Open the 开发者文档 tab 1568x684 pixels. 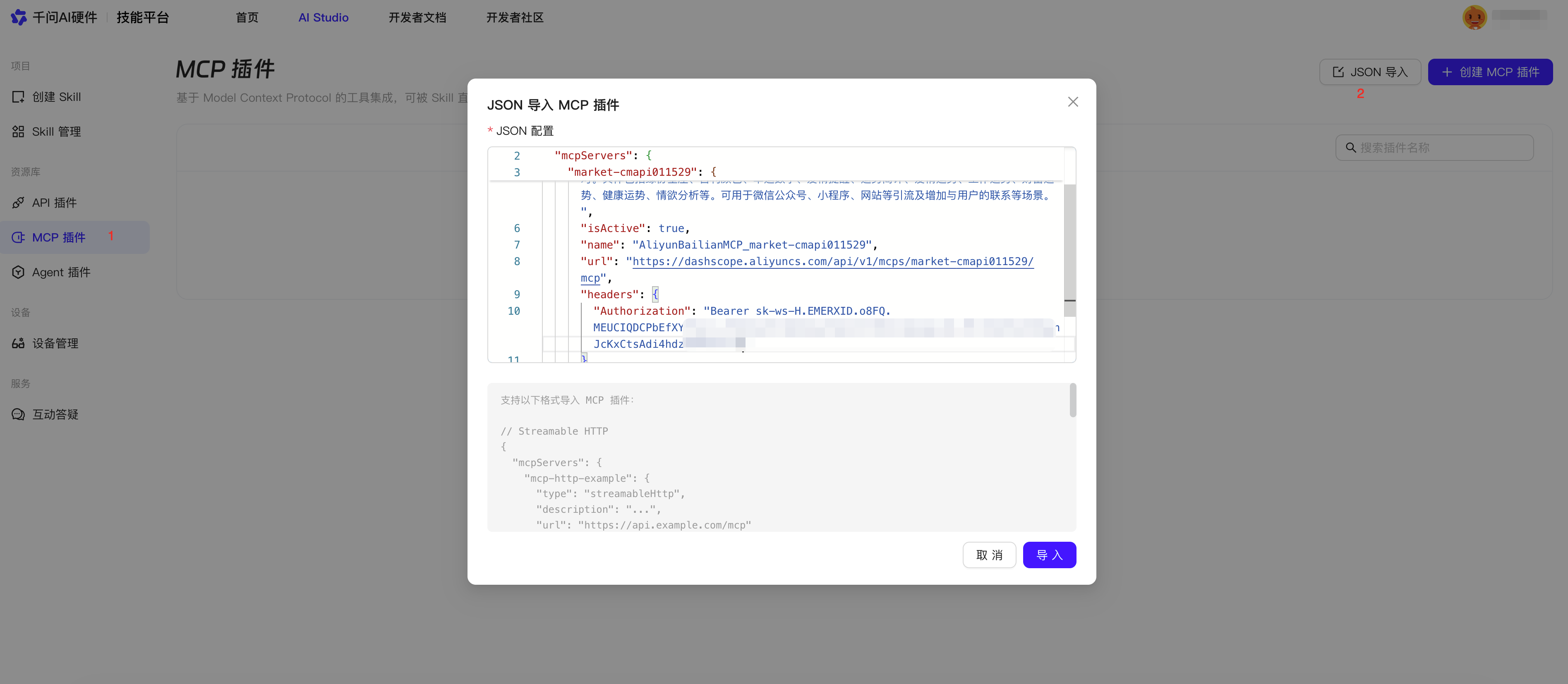pos(417,18)
